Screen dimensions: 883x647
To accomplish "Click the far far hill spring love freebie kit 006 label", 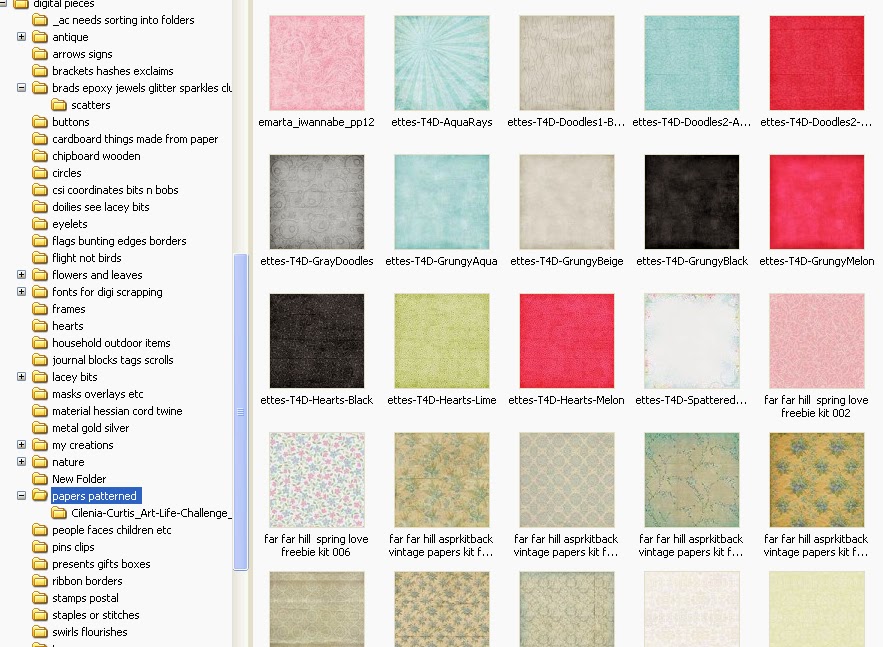I will pos(316,546).
